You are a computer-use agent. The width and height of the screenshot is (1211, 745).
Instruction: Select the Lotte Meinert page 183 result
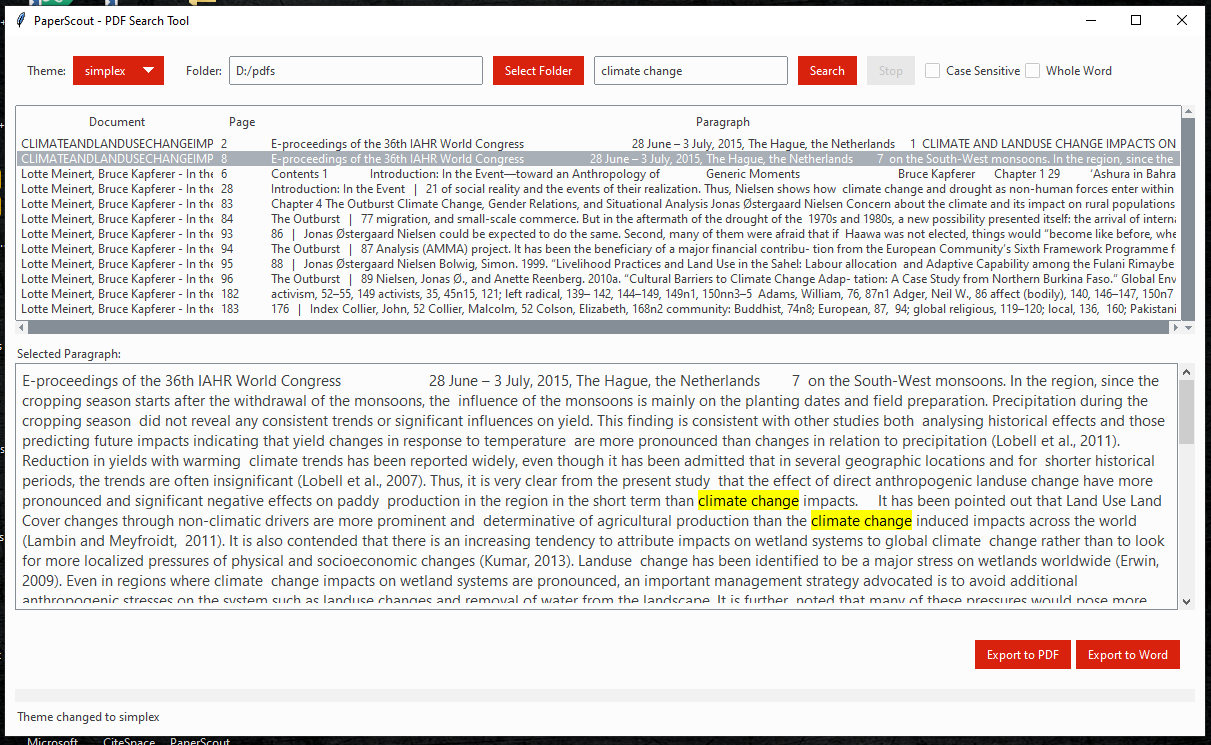(598, 309)
